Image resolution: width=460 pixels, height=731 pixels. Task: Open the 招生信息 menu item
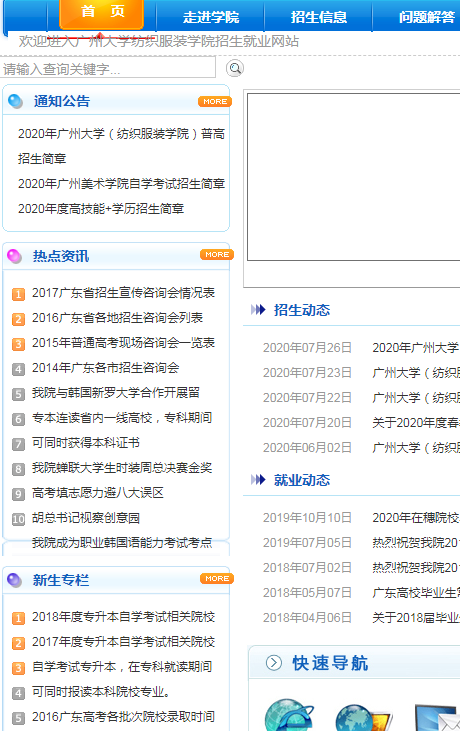tap(319, 17)
